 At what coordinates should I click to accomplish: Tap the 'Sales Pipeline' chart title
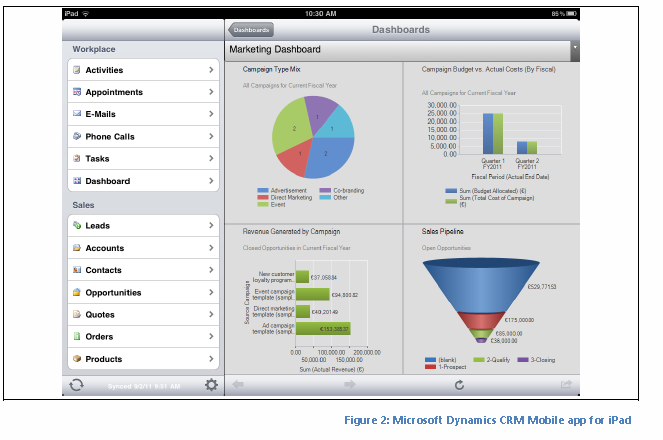[x=442, y=231]
